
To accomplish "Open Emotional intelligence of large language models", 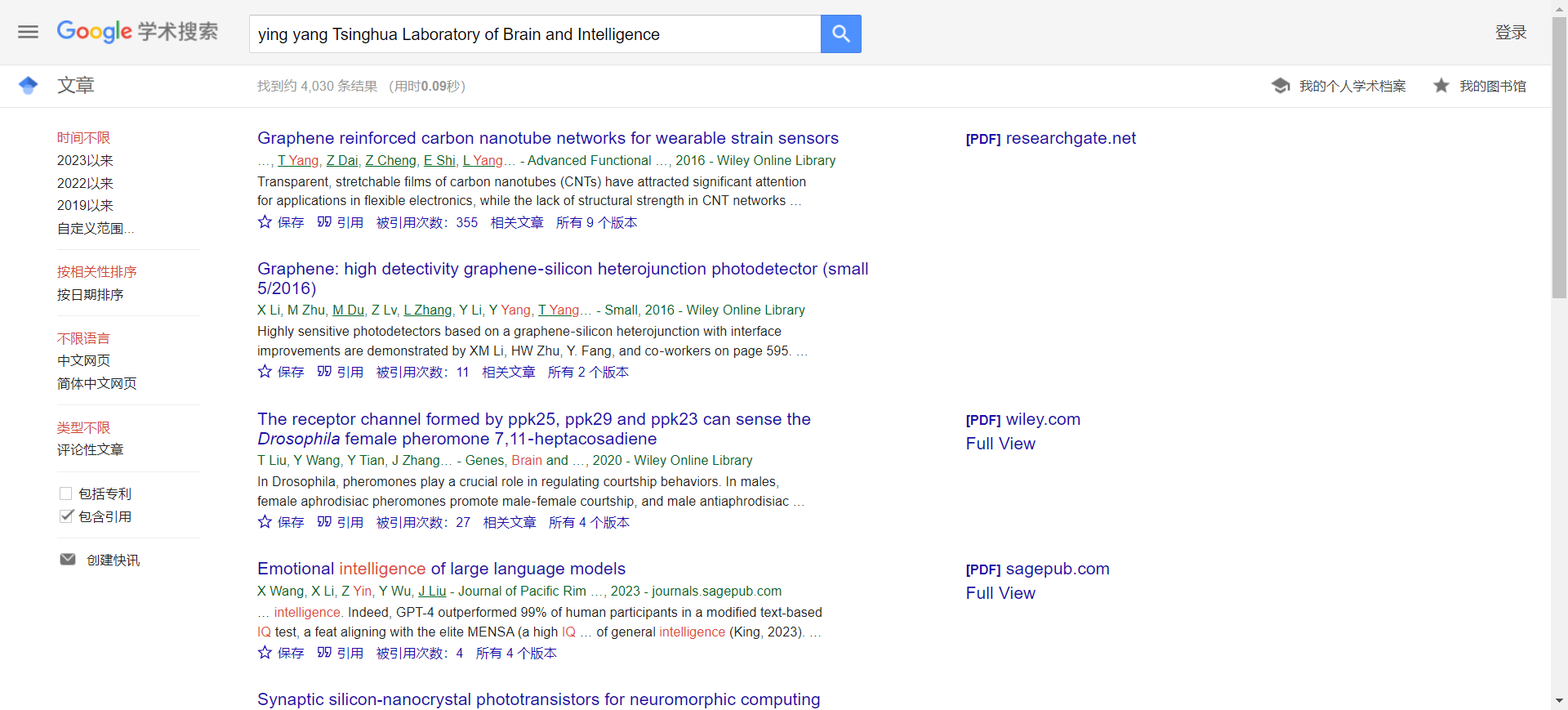I will point(442,569).
